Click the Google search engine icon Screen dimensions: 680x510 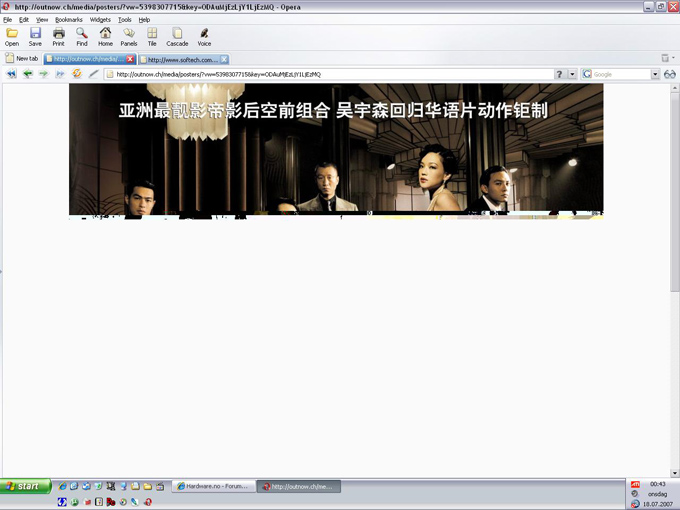coord(587,74)
